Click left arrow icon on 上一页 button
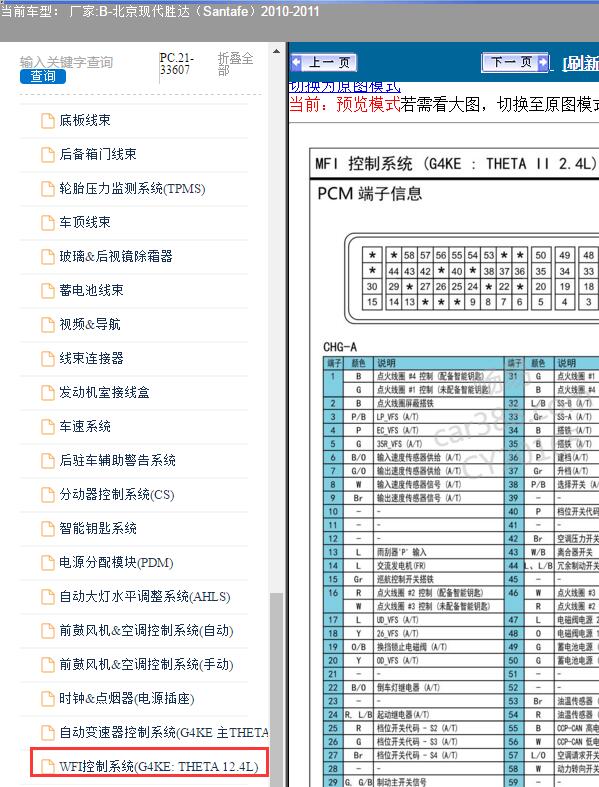Viewport: 599px width, 787px height. [x=297, y=62]
